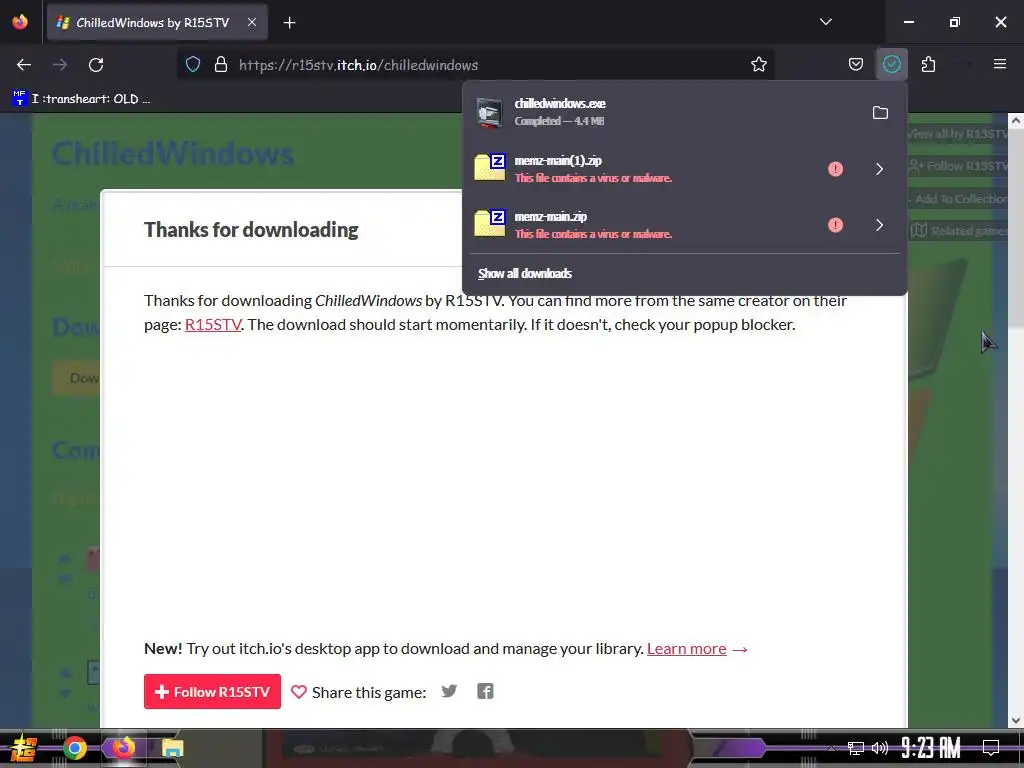
Task: Open the tracking protection shield icon
Action: click(193, 65)
